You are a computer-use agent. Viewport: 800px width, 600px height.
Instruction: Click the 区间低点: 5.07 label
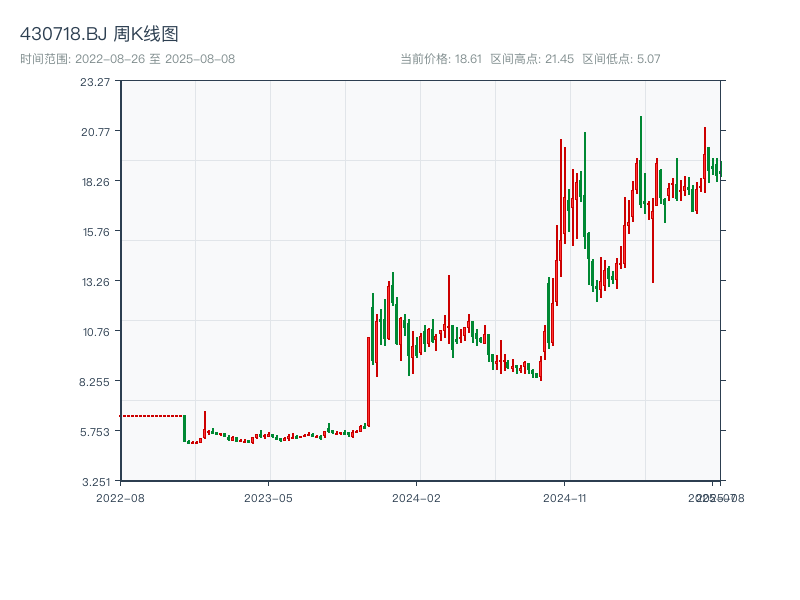coord(621,59)
